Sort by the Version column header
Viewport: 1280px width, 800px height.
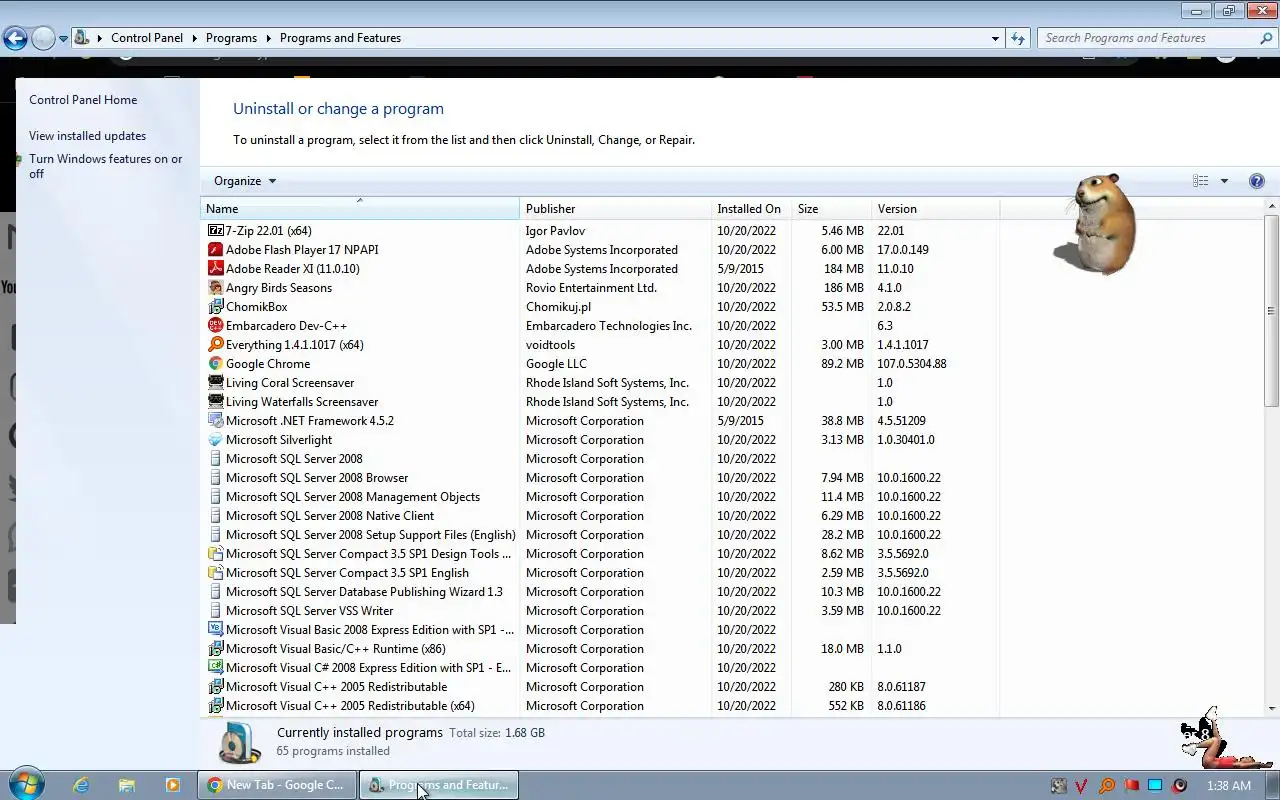pyautogui.click(x=935, y=209)
